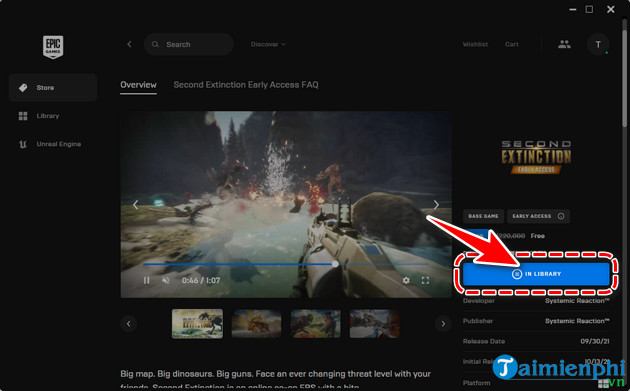
Task: Select the second thumbnail with orange dinosaur
Action: [256, 324]
